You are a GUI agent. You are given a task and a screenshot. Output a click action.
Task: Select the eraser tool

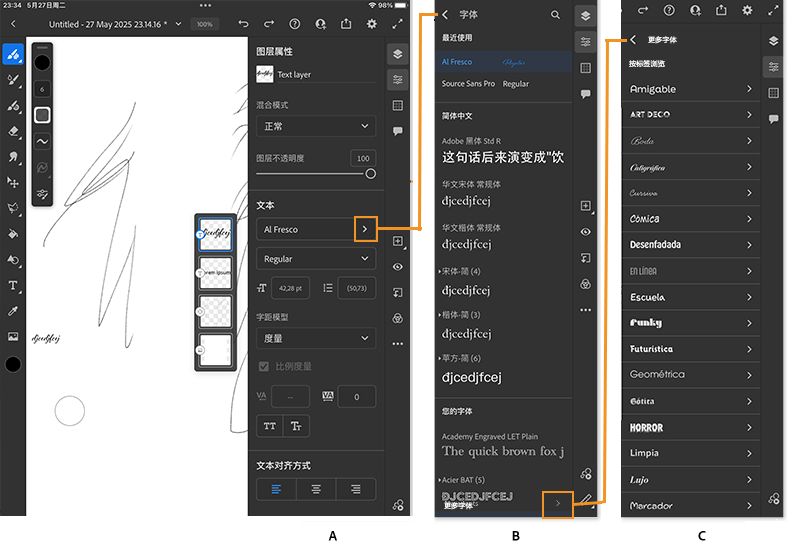coord(13,131)
